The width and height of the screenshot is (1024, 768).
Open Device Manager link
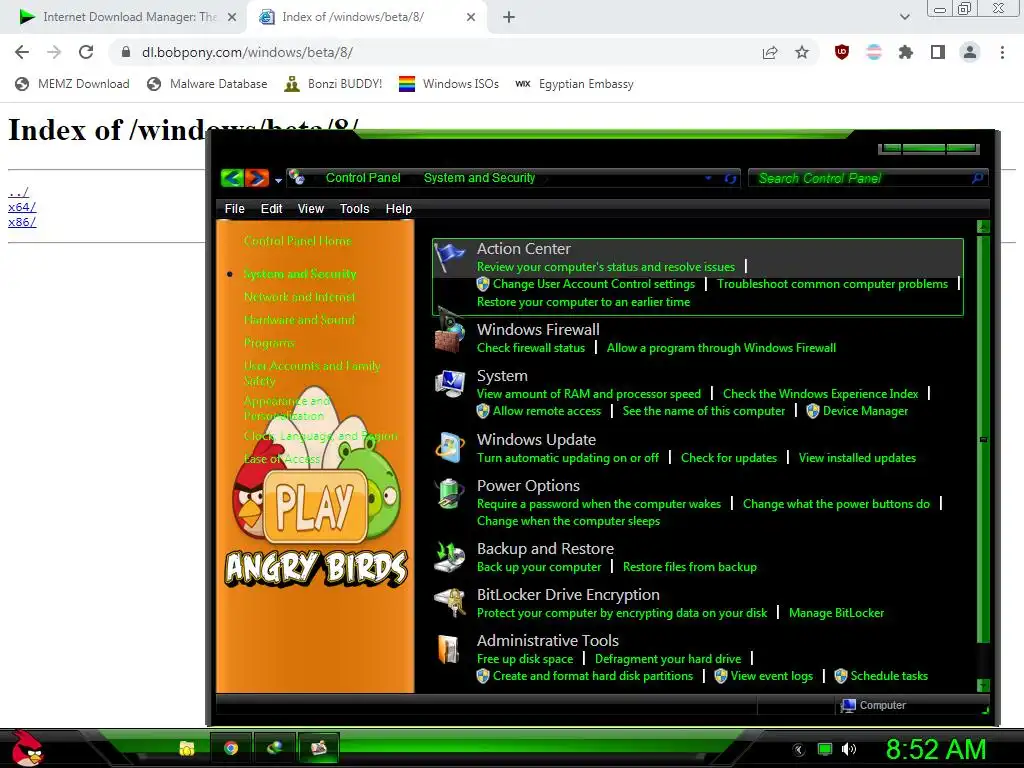click(865, 411)
